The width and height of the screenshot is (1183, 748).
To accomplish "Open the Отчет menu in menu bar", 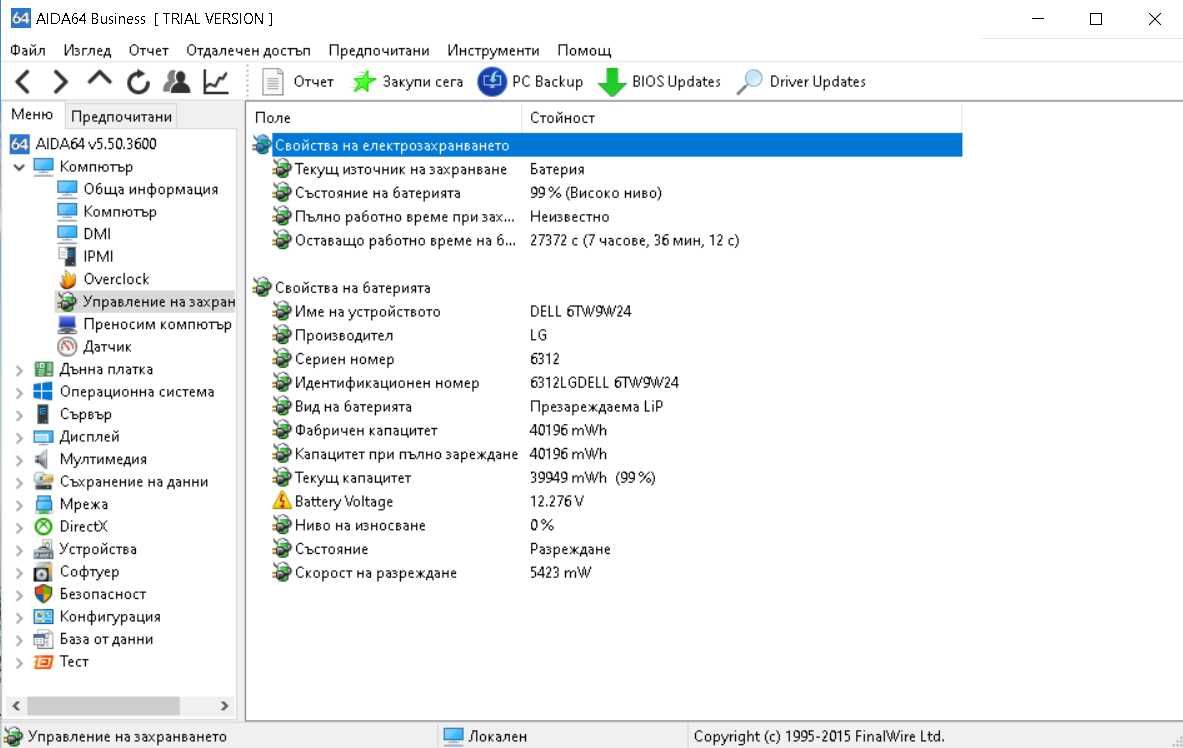I will pos(149,51).
